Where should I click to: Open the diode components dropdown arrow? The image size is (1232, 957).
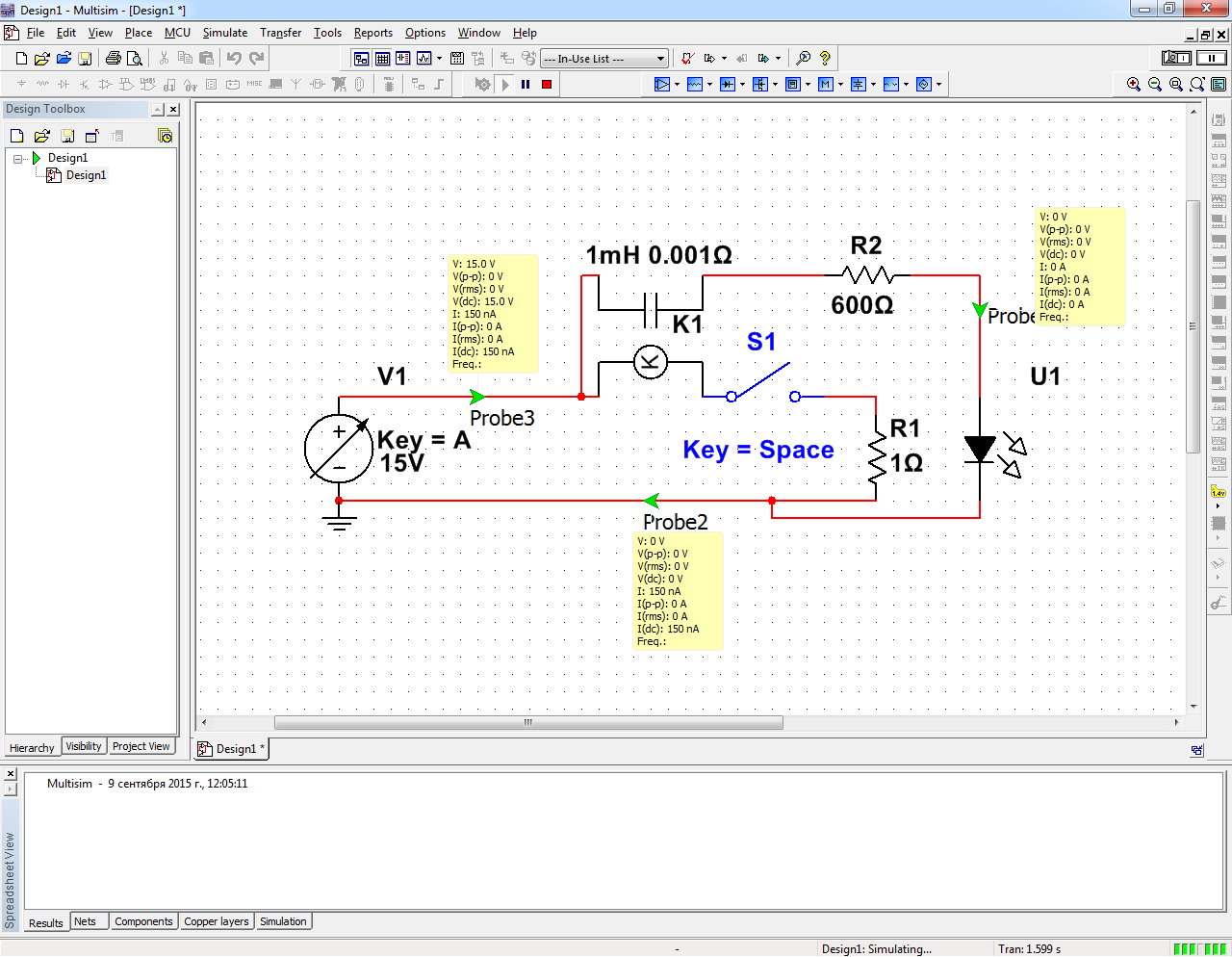point(742,85)
